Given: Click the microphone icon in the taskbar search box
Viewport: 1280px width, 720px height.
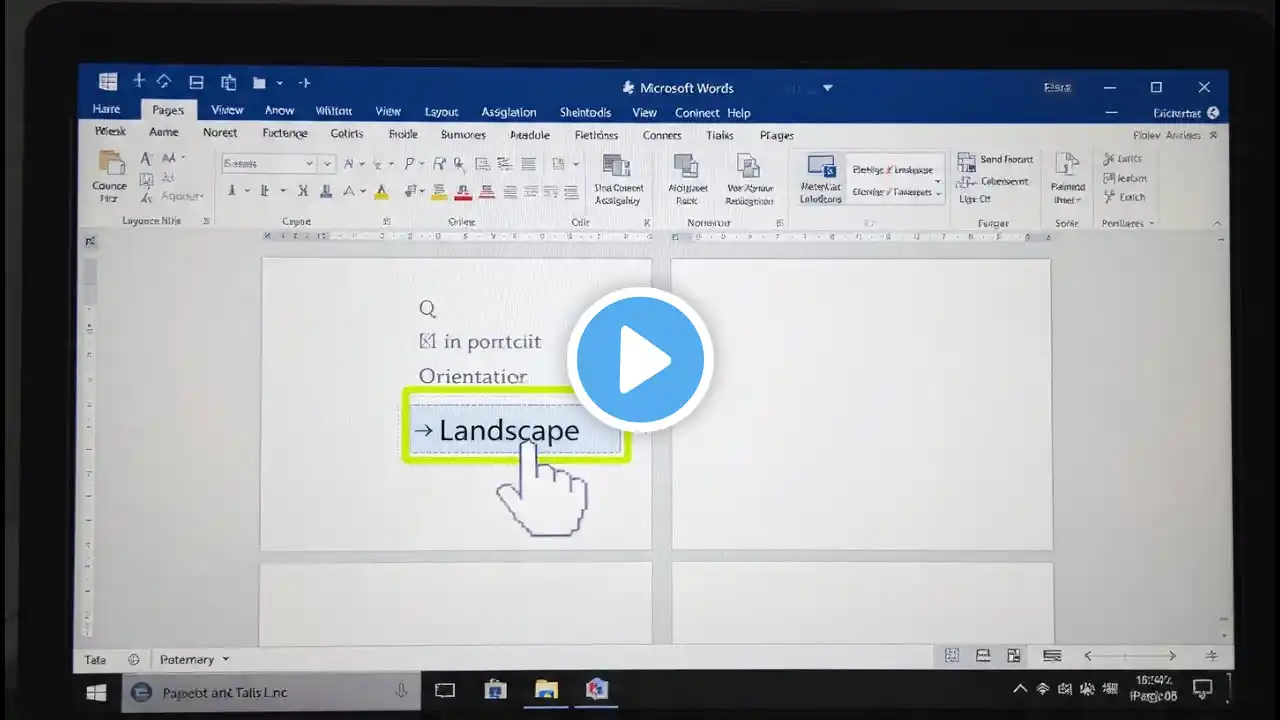Looking at the screenshot, I should 401,691.
